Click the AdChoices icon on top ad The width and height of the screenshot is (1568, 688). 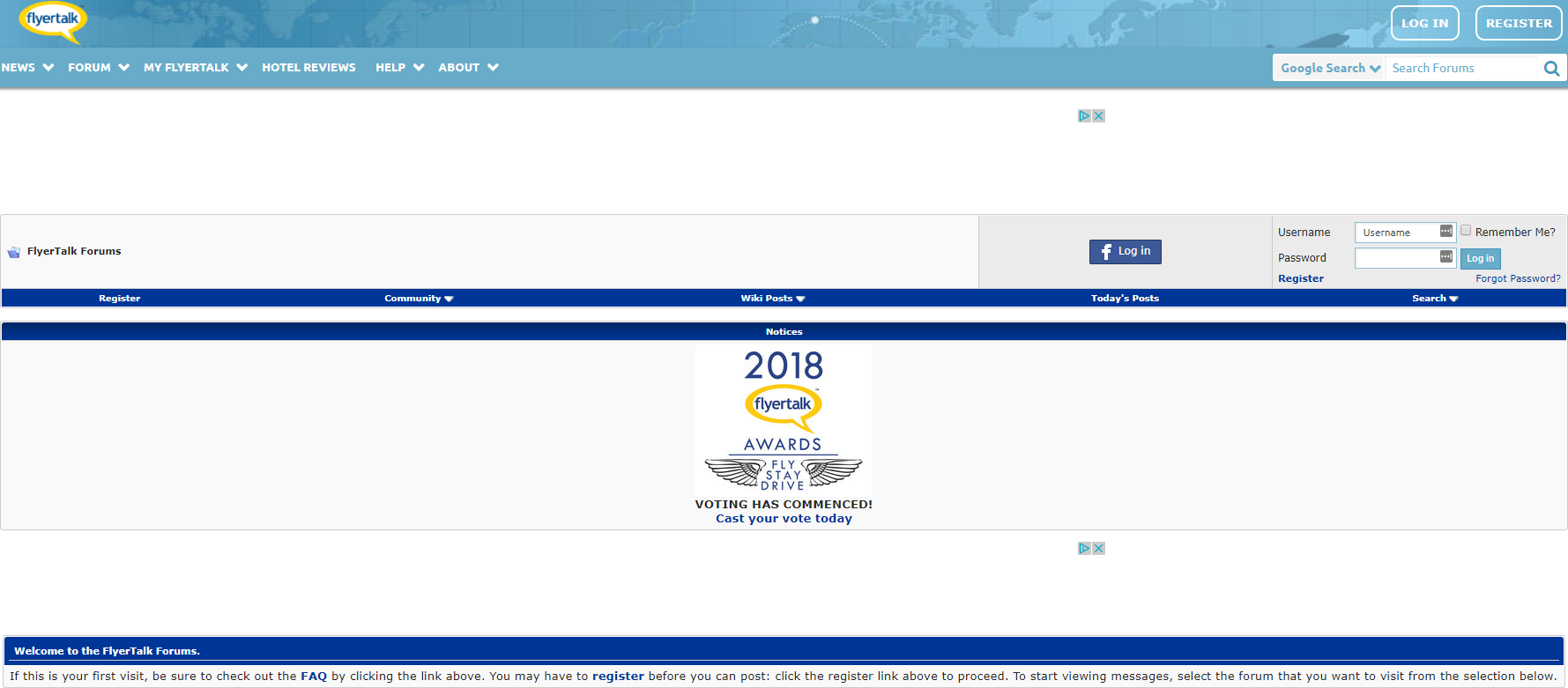tap(1084, 115)
